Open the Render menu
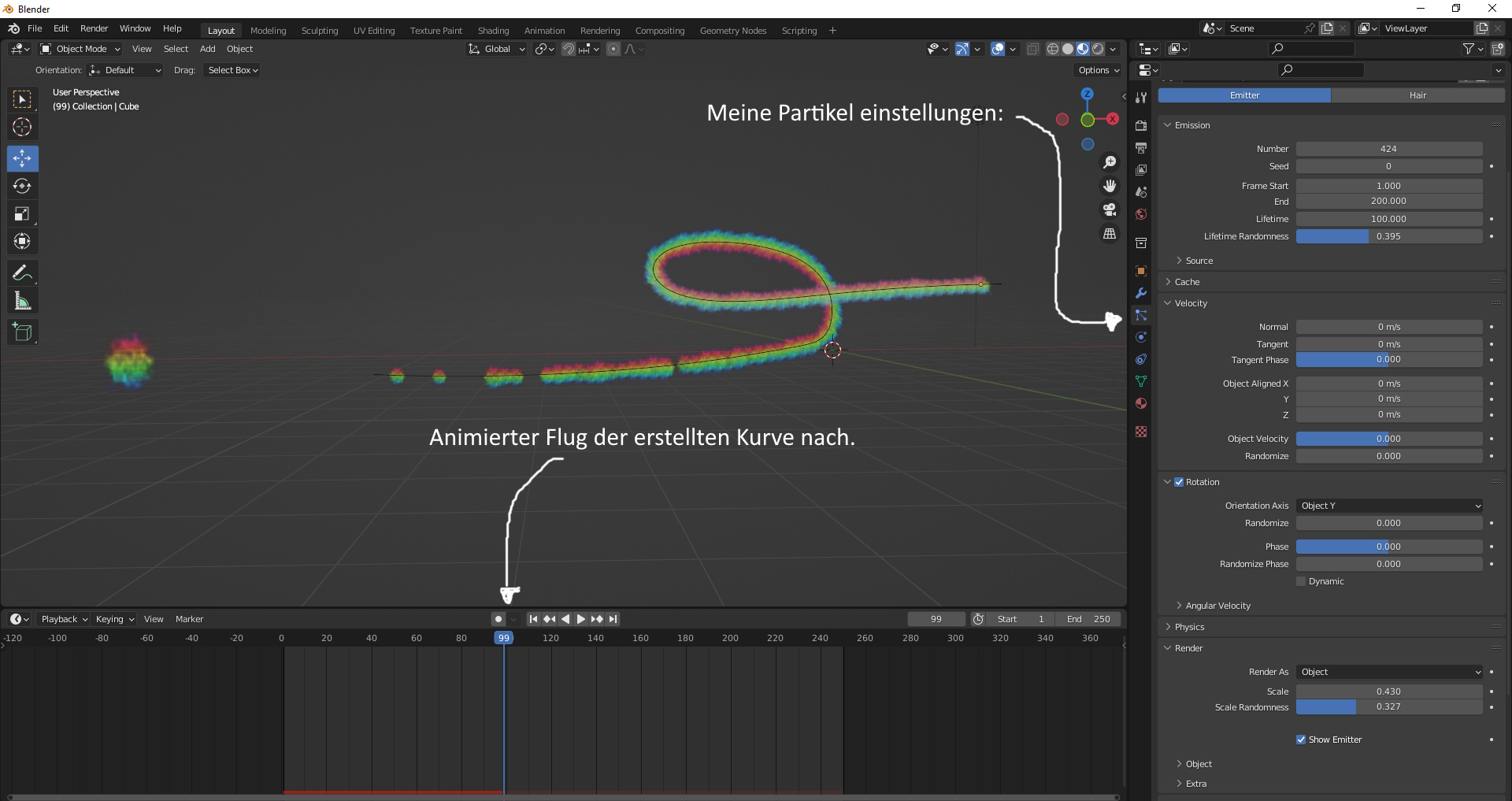 tap(94, 28)
